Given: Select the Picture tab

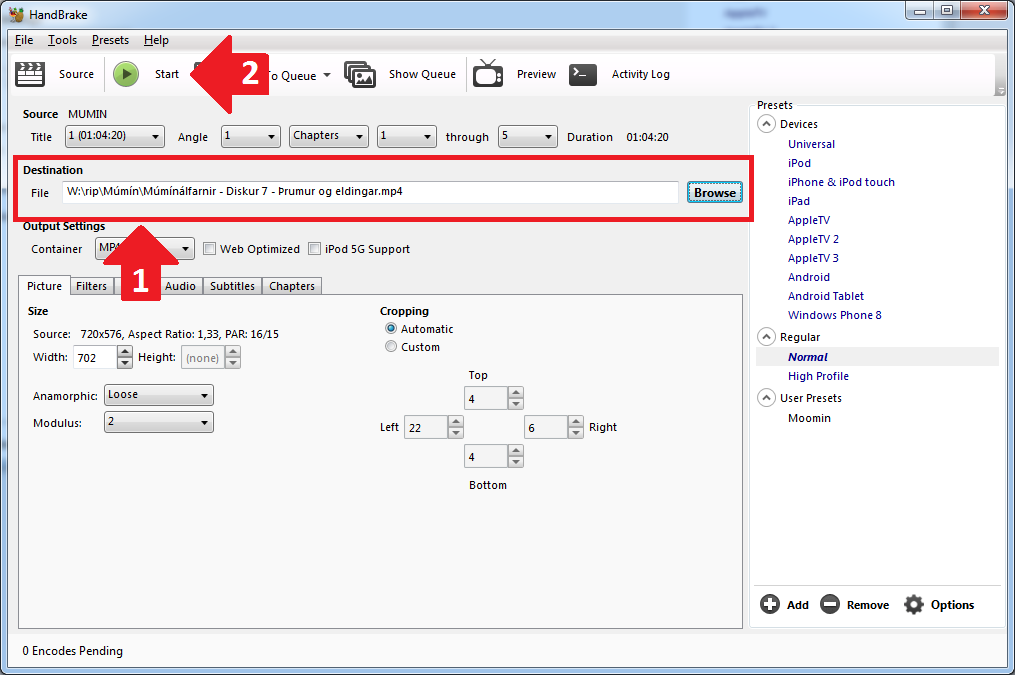Looking at the screenshot, I should pos(45,285).
